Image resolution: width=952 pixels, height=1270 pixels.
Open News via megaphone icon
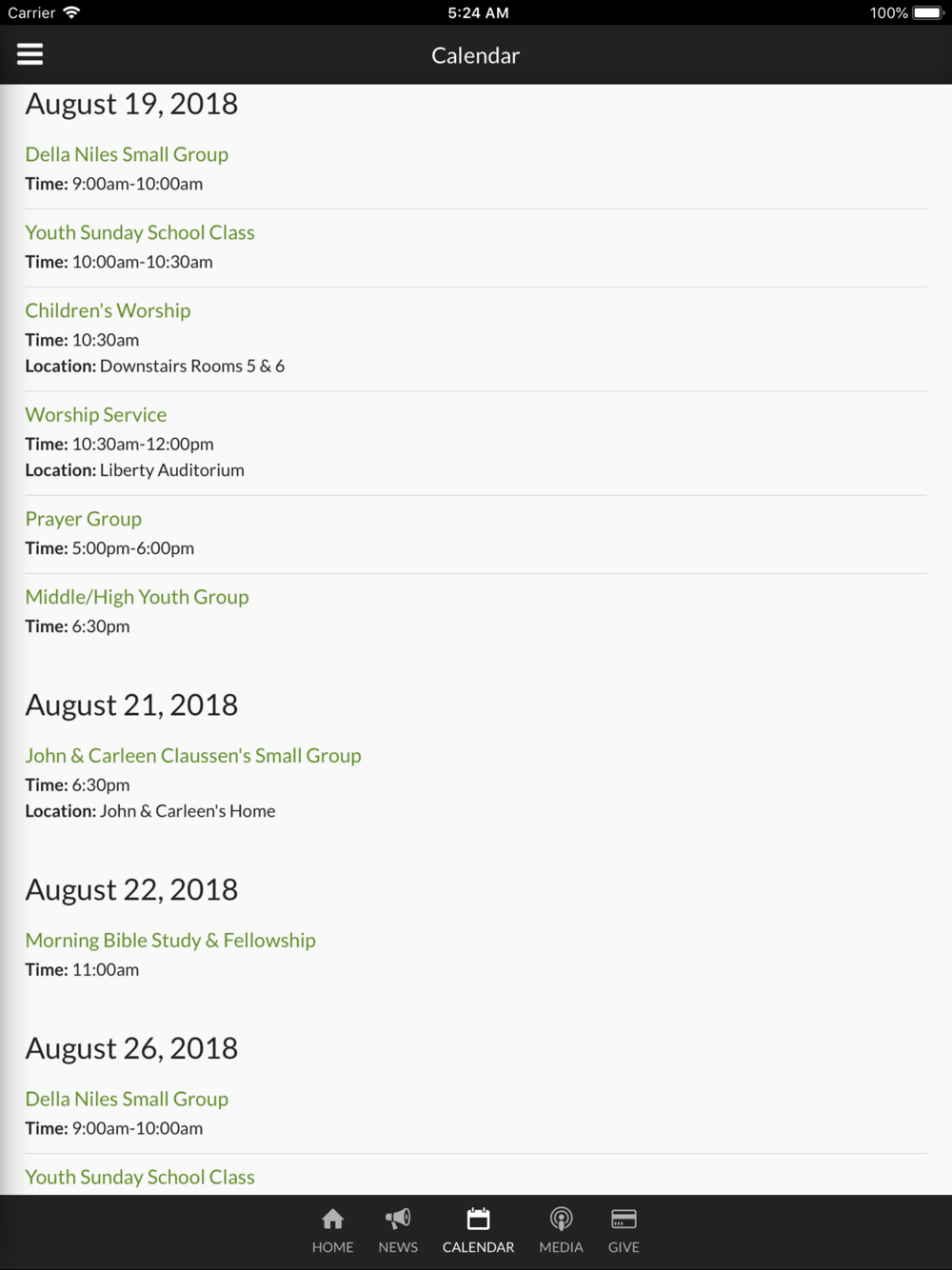[x=398, y=1219]
